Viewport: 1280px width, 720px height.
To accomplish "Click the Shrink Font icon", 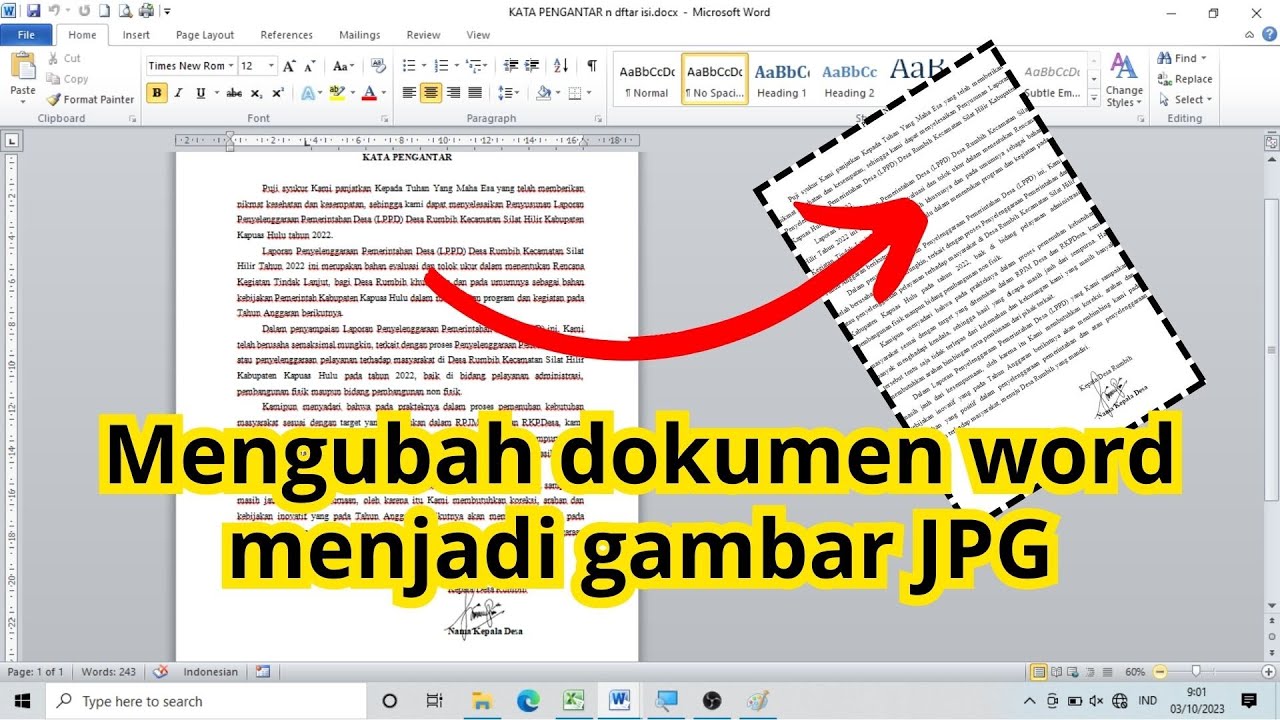I will click(x=310, y=66).
